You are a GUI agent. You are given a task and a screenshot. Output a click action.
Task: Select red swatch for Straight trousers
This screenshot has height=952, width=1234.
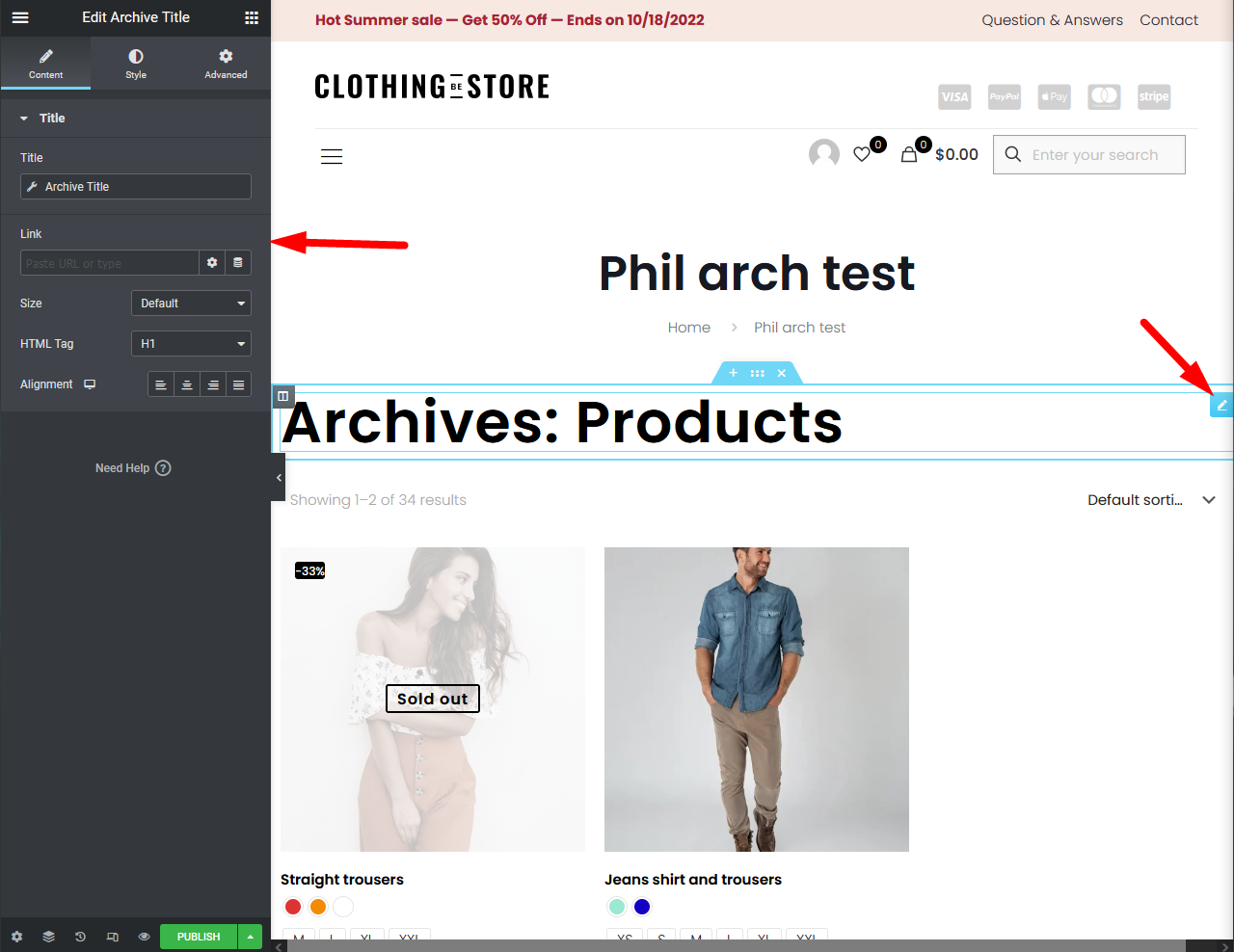293,907
